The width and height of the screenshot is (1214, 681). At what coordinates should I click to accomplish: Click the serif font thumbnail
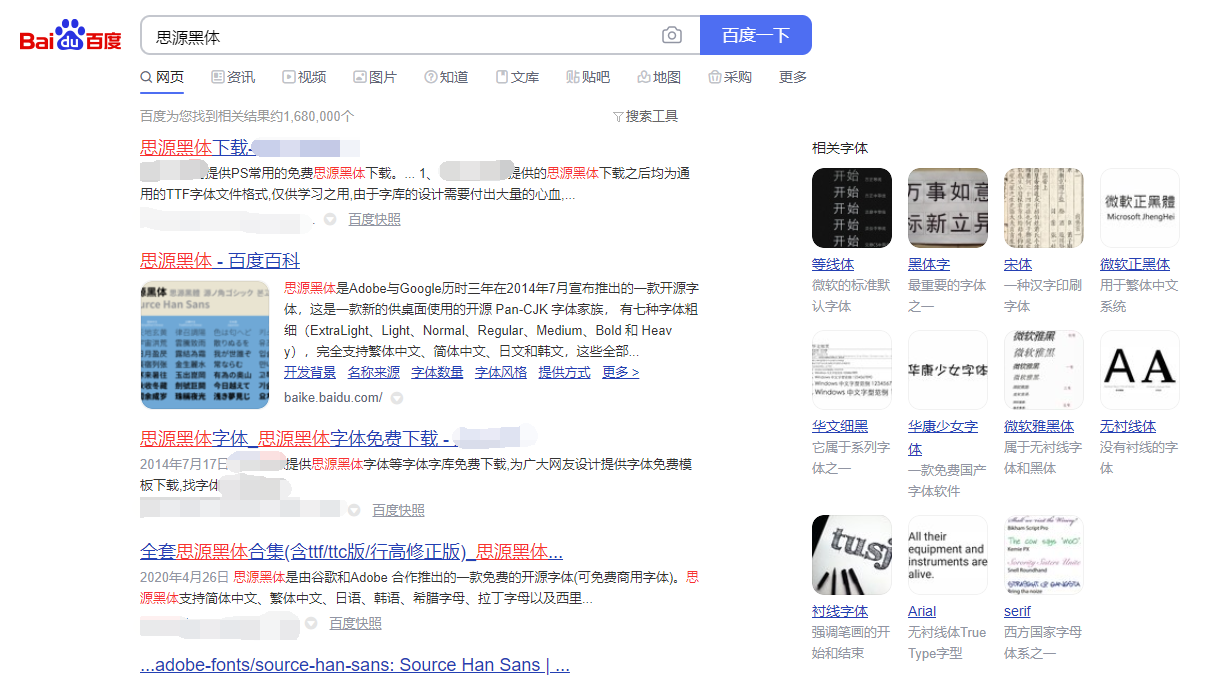pos(1044,555)
